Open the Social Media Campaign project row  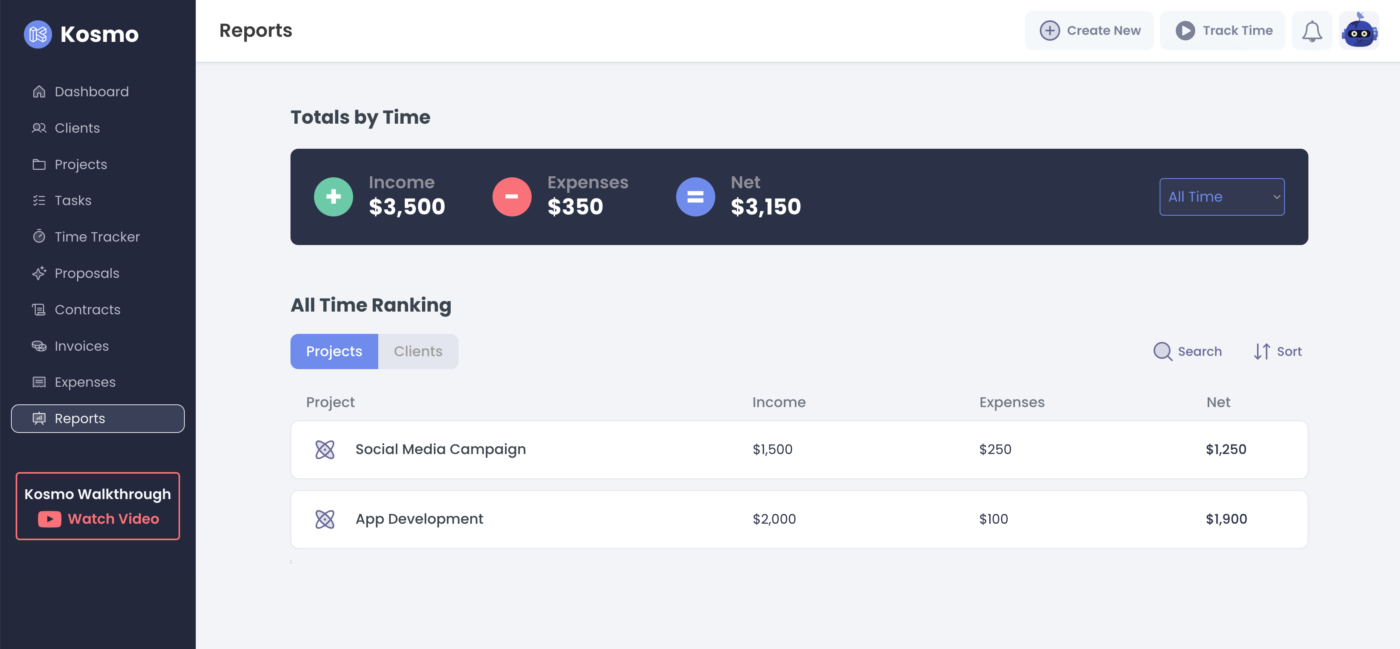(x=440, y=449)
